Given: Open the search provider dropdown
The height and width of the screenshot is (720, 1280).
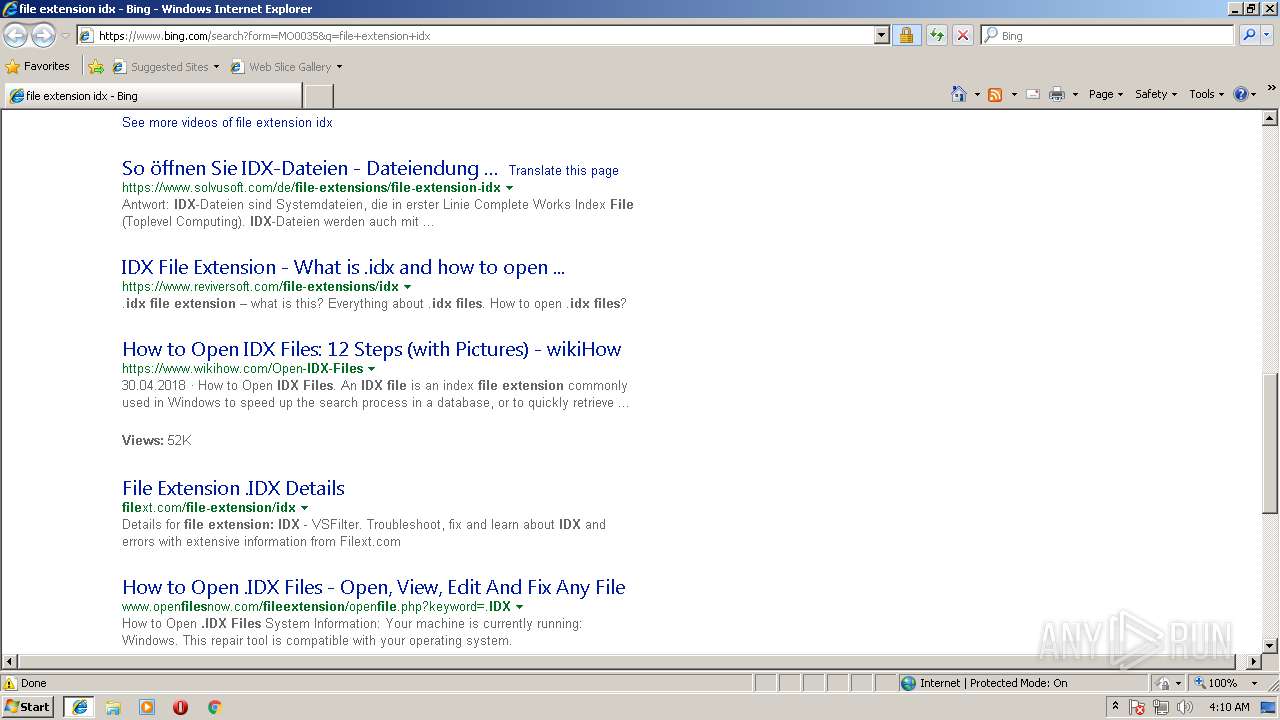Looking at the screenshot, I should tap(1268, 35).
